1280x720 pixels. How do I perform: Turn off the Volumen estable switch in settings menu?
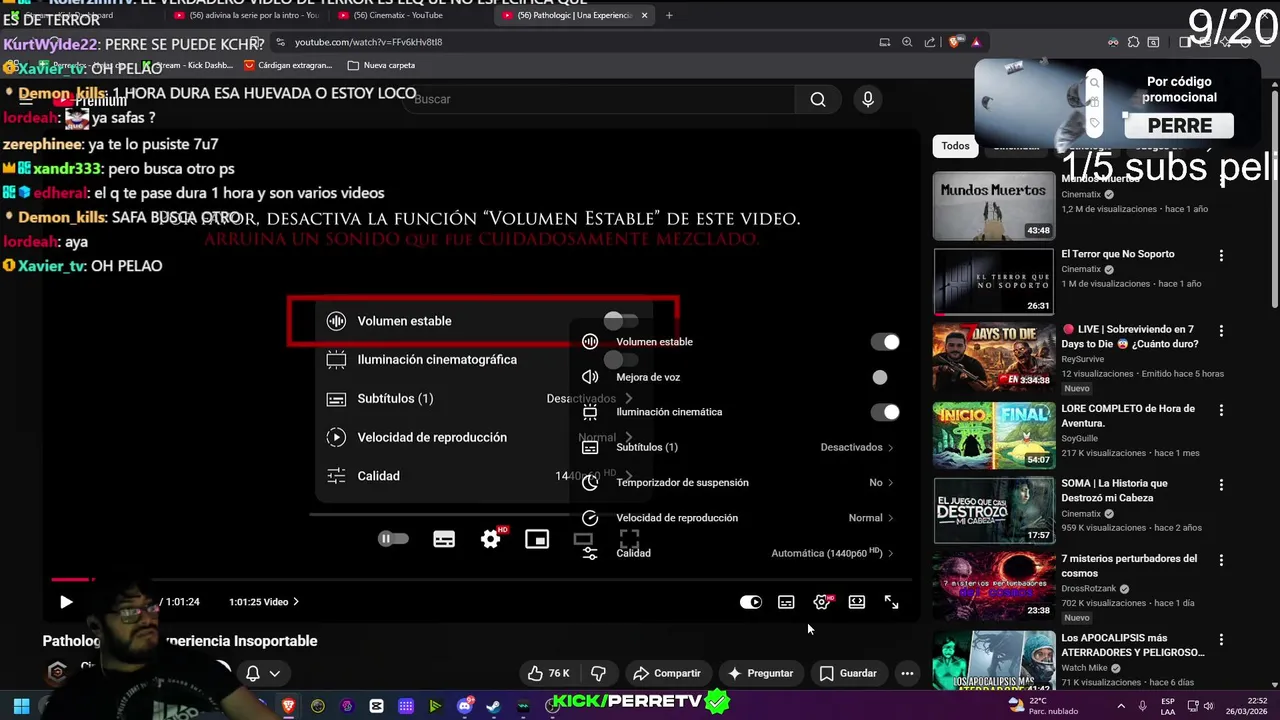point(885,342)
